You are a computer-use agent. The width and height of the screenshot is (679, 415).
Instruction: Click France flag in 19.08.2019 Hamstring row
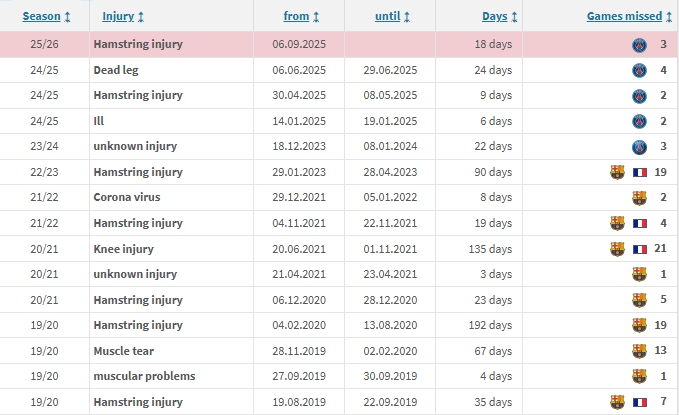tap(640, 402)
